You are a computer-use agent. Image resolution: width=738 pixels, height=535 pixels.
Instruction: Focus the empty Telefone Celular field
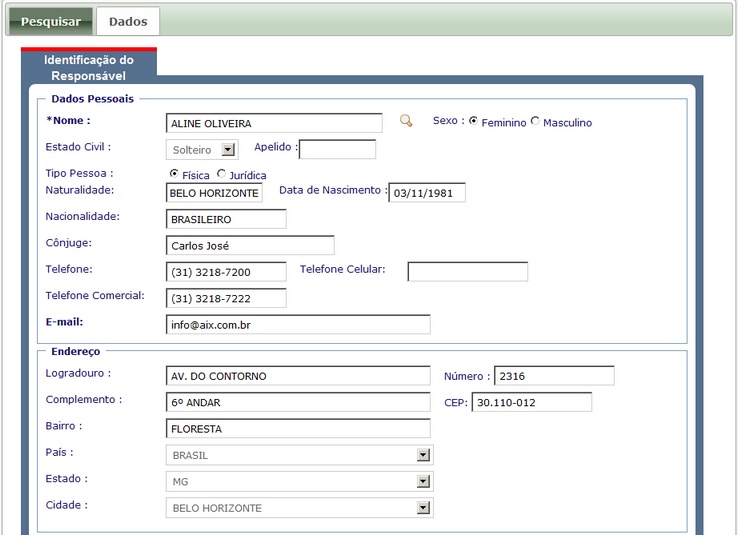pos(467,272)
